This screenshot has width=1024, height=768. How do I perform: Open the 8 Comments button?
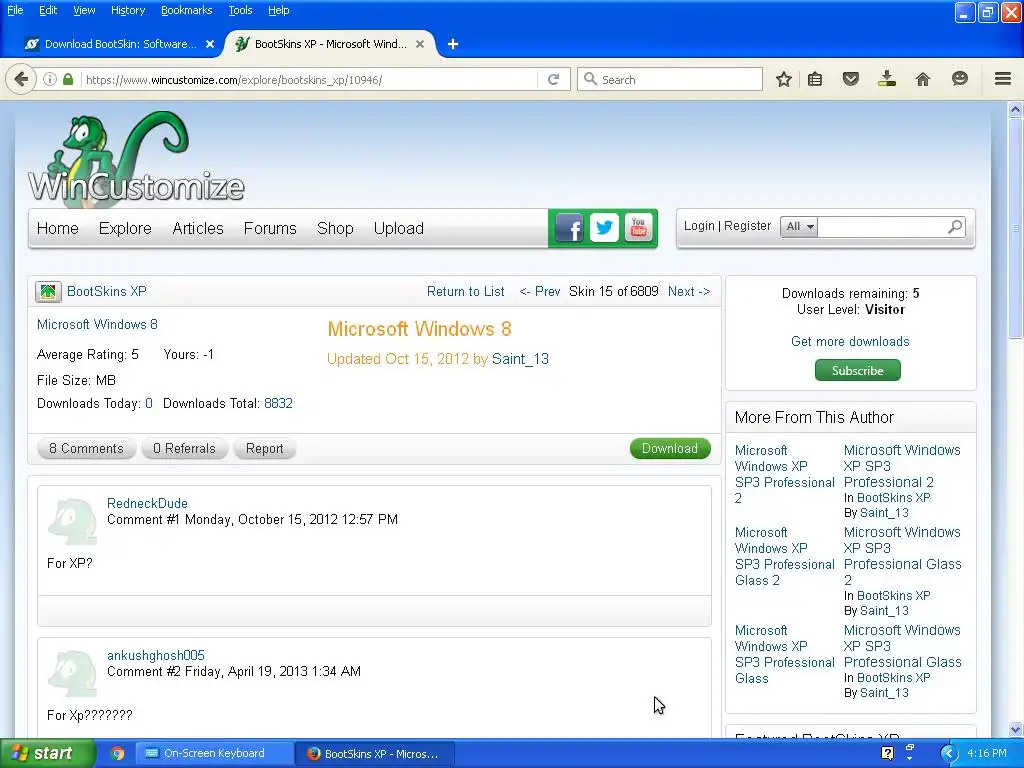86,449
